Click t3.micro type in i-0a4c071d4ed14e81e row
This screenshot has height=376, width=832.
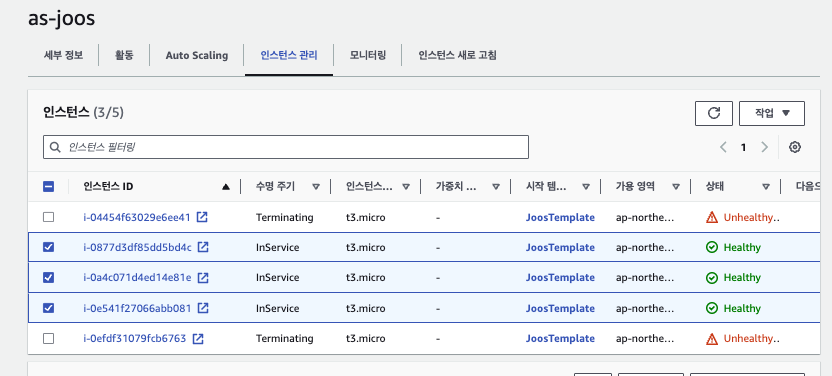click(366, 277)
